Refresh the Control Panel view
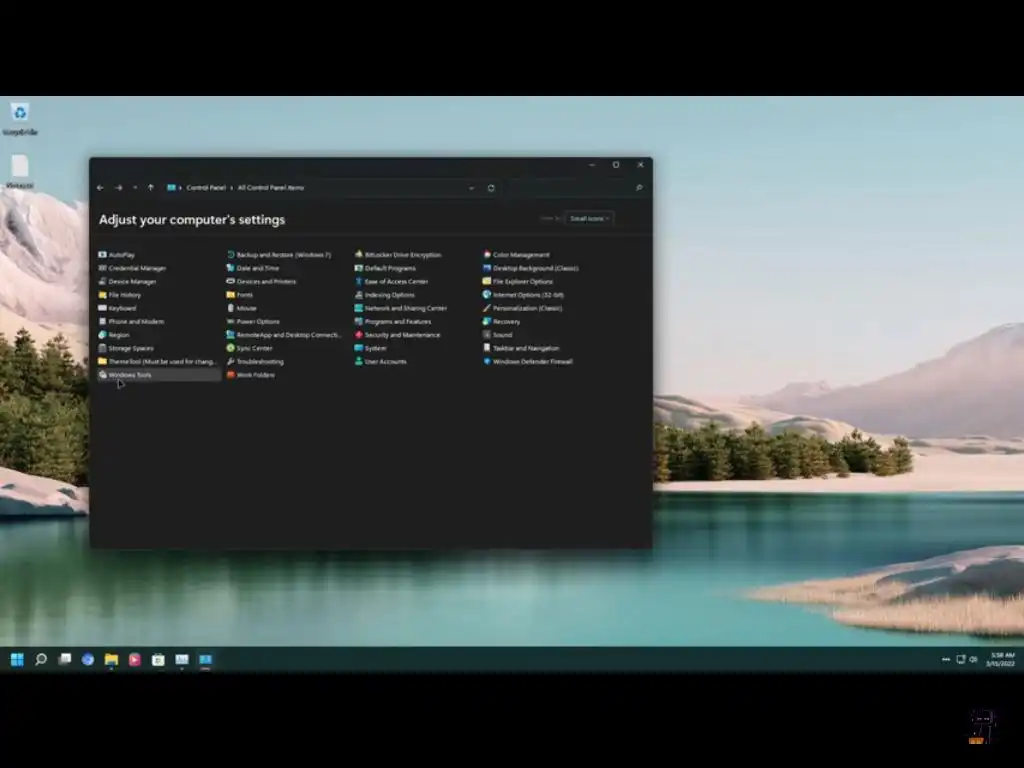The width and height of the screenshot is (1024, 768). (x=491, y=188)
